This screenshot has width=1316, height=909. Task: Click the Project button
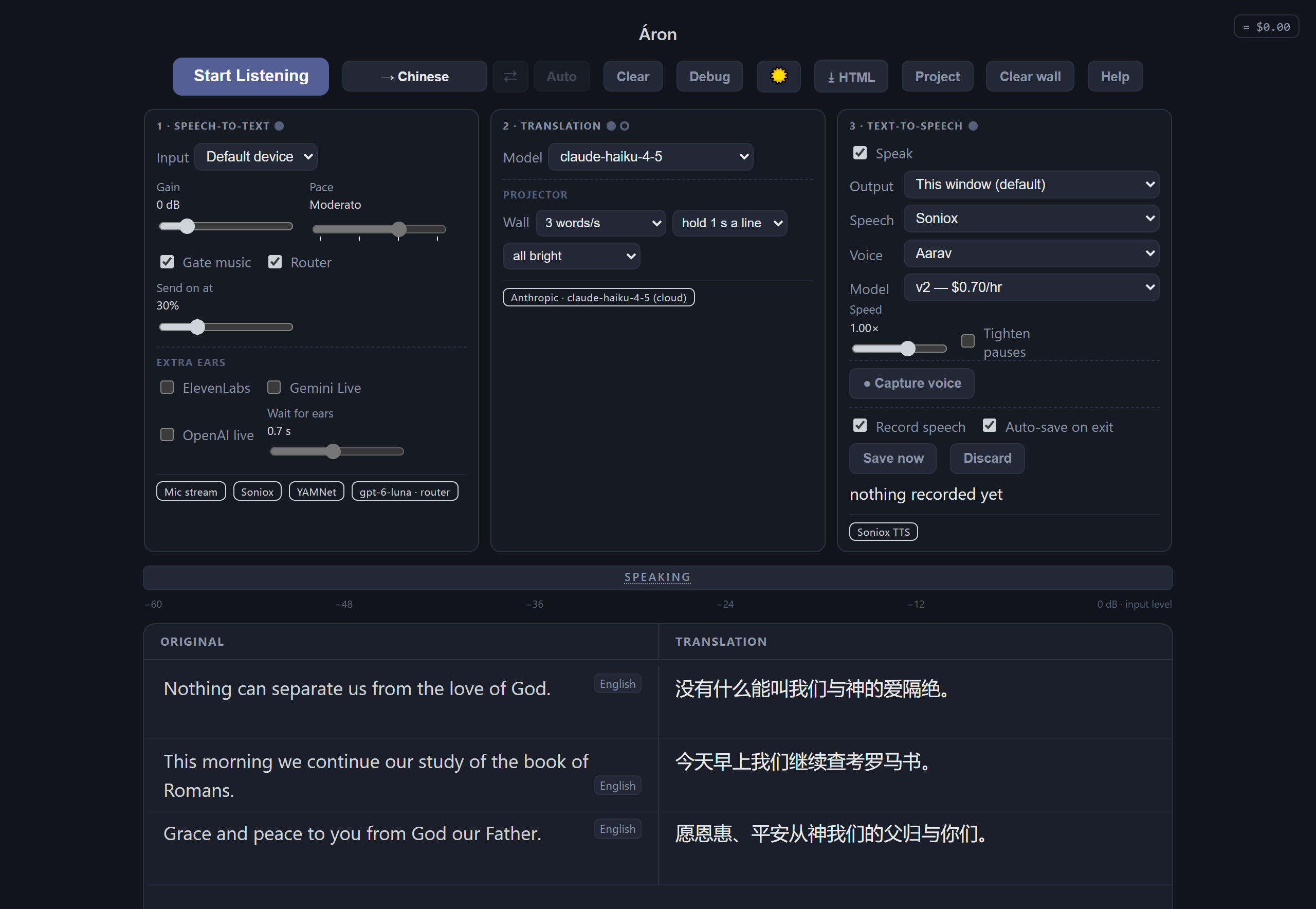tap(937, 76)
